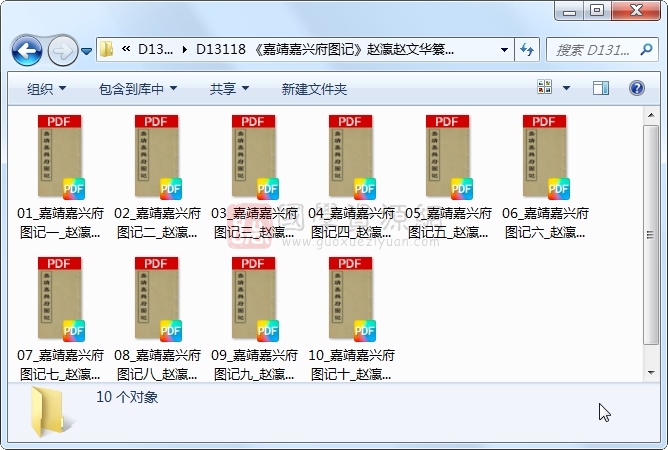Click the file name 01_嘉靖嘉兴府图记一_赵瀛...
The image size is (668, 450).
point(60,222)
